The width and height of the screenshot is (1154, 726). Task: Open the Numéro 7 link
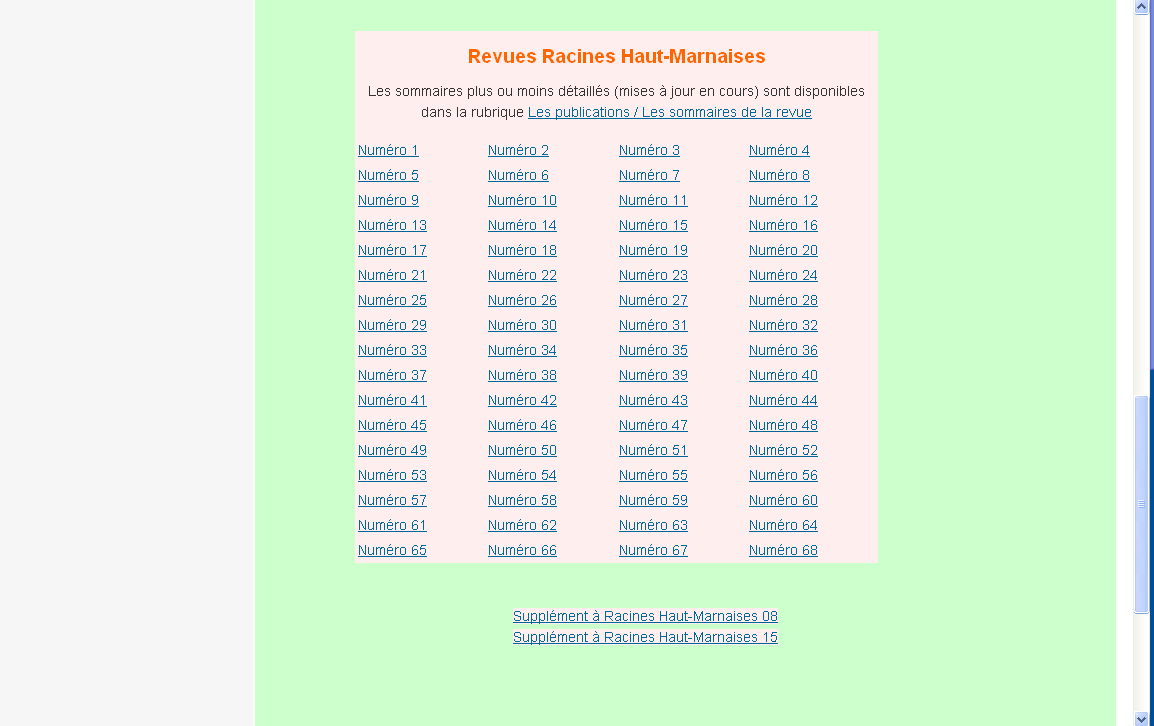pos(649,175)
